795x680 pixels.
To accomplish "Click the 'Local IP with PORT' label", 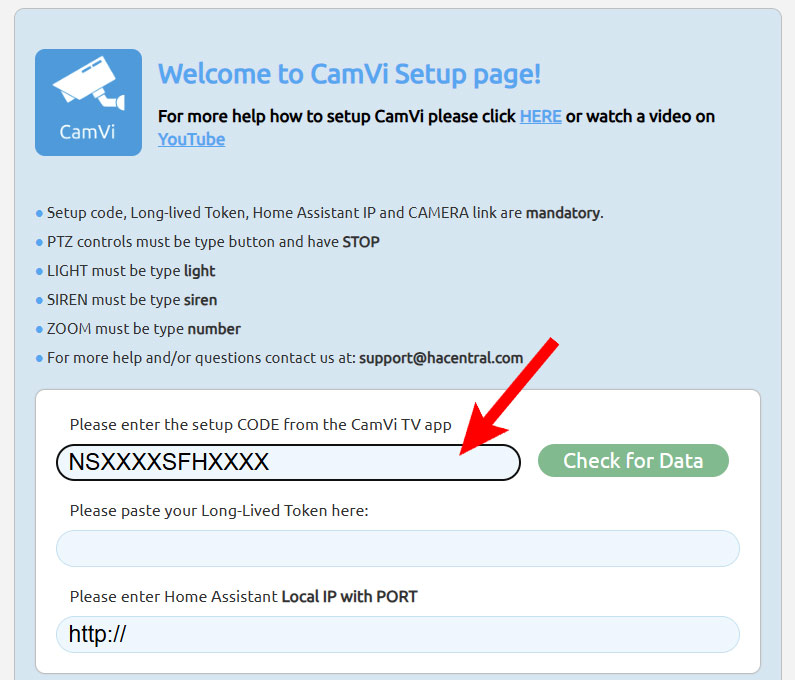I will 349,597.
